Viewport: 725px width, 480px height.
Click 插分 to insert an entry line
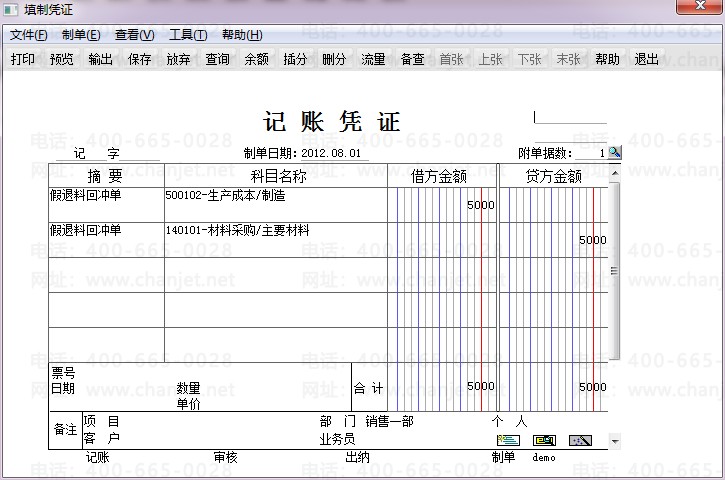(295, 59)
